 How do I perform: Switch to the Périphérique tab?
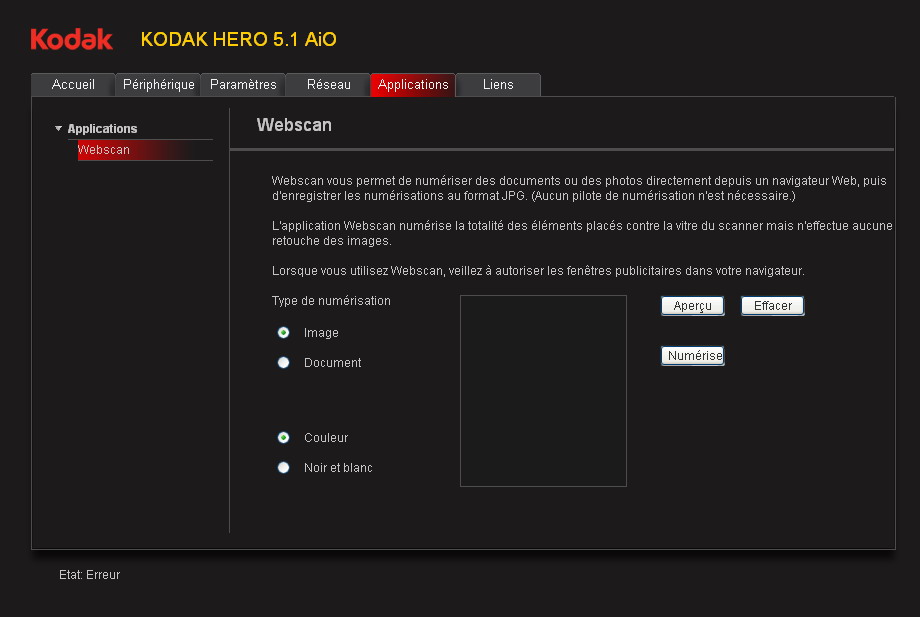(x=158, y=85)
